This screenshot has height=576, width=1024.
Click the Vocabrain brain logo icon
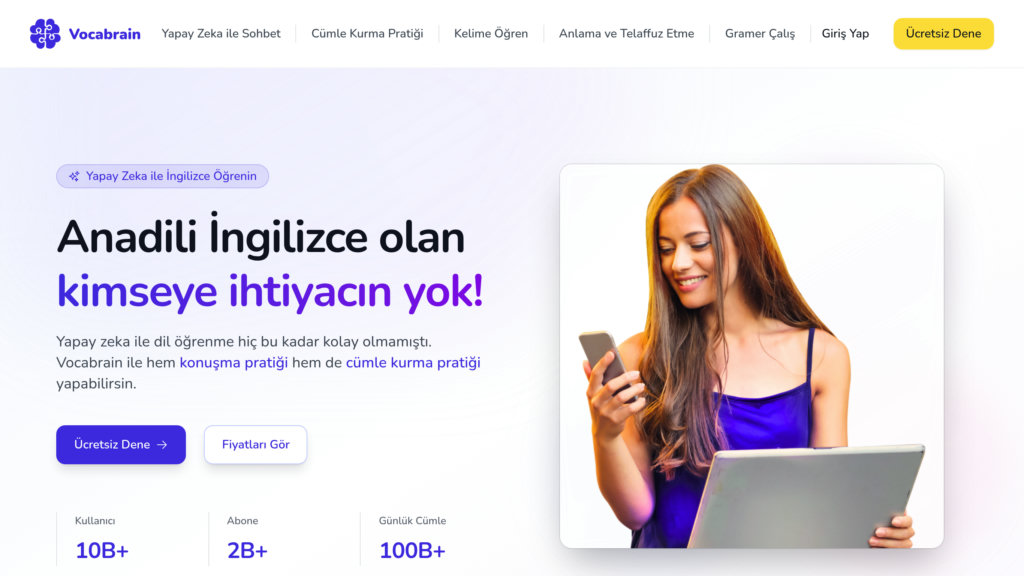tap(45, 33)
